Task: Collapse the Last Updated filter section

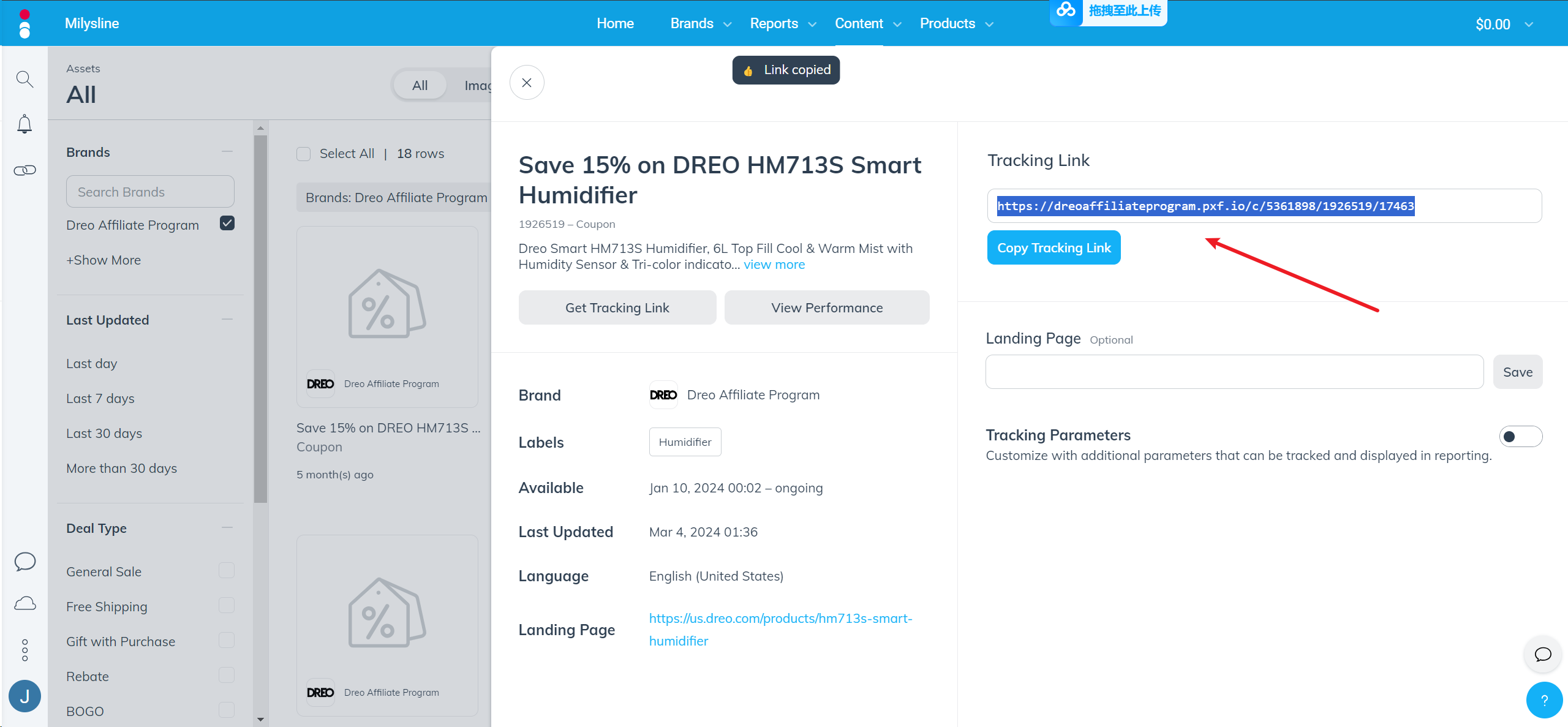Action: coord(227,320)
